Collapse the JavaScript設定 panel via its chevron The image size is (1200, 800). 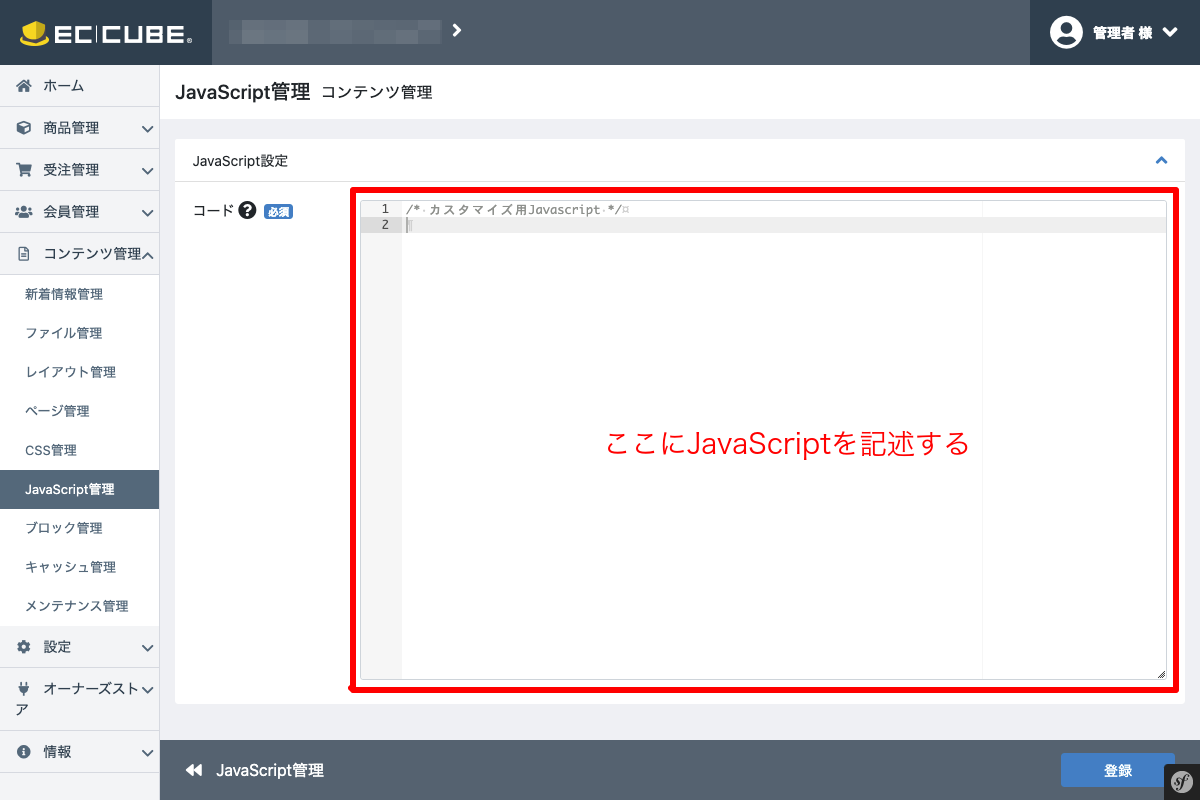1161,159
